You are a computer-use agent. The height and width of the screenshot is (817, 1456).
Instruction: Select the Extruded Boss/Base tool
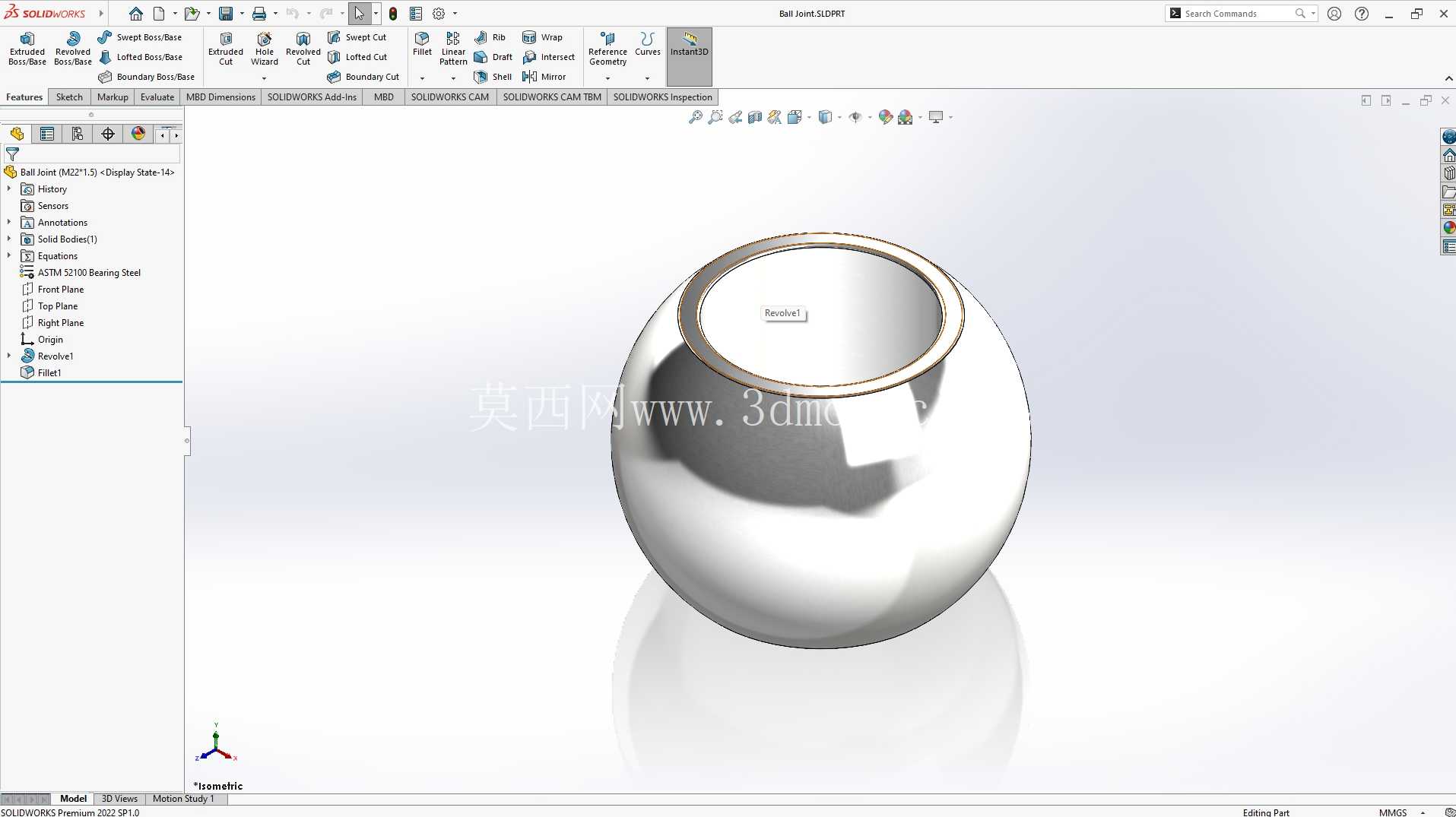[27, 49]
